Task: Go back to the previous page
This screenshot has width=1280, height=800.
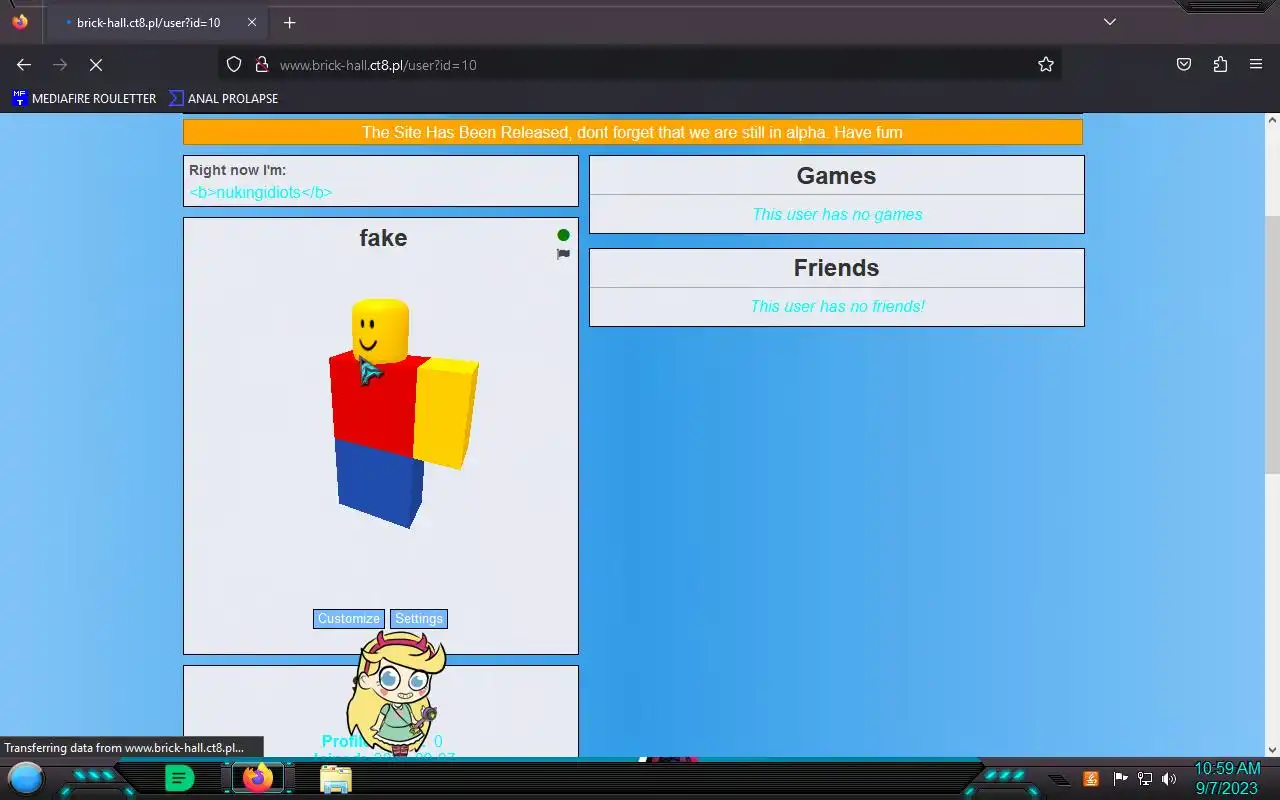Action: (24, 64)
